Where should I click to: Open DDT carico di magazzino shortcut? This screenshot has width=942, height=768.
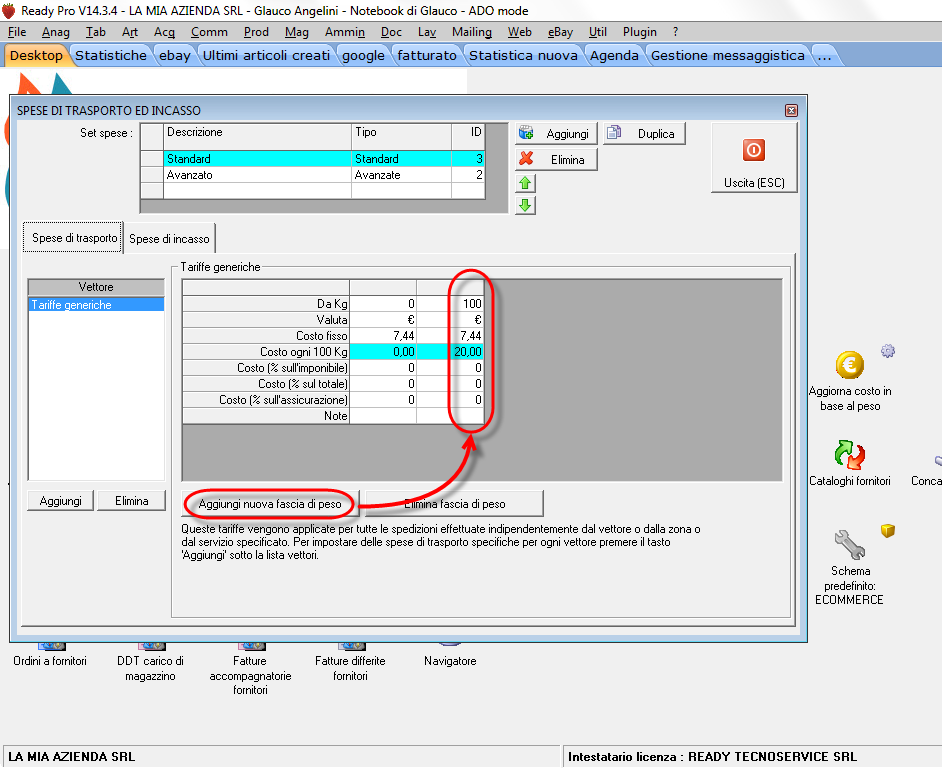pos(150,662)
